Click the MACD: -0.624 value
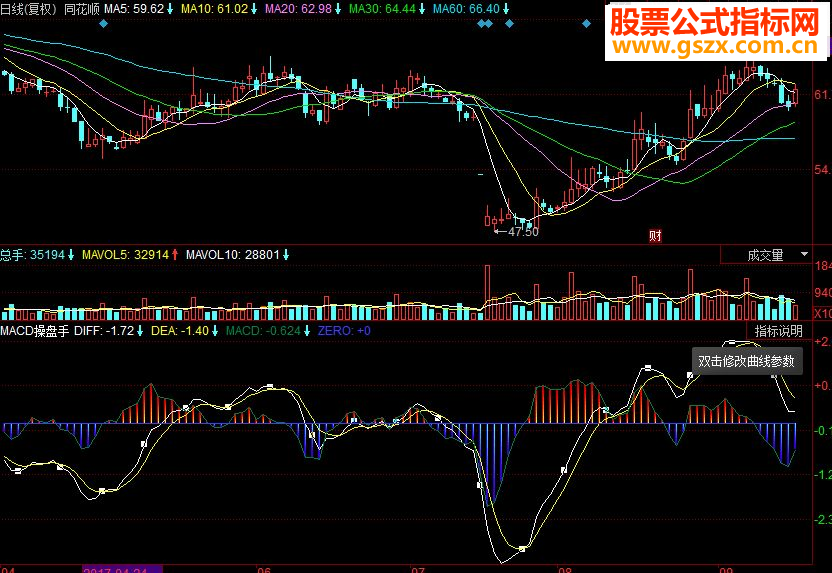832x573 pixels. click(x=263, y=331)
